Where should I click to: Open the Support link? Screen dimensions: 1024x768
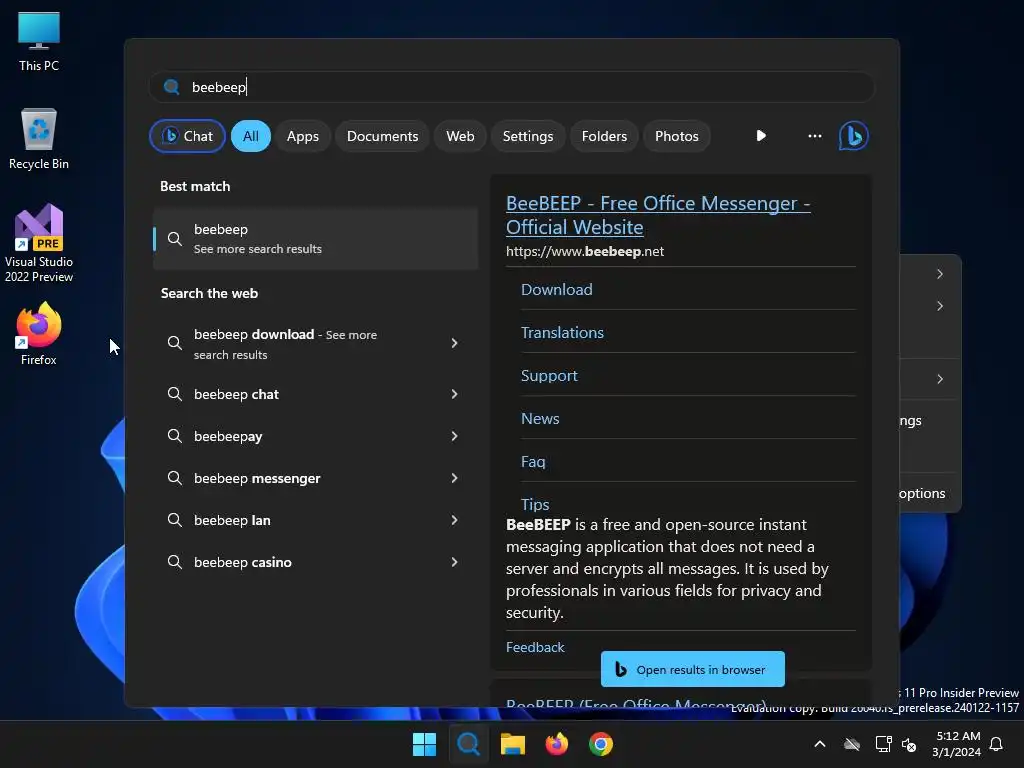549,376
